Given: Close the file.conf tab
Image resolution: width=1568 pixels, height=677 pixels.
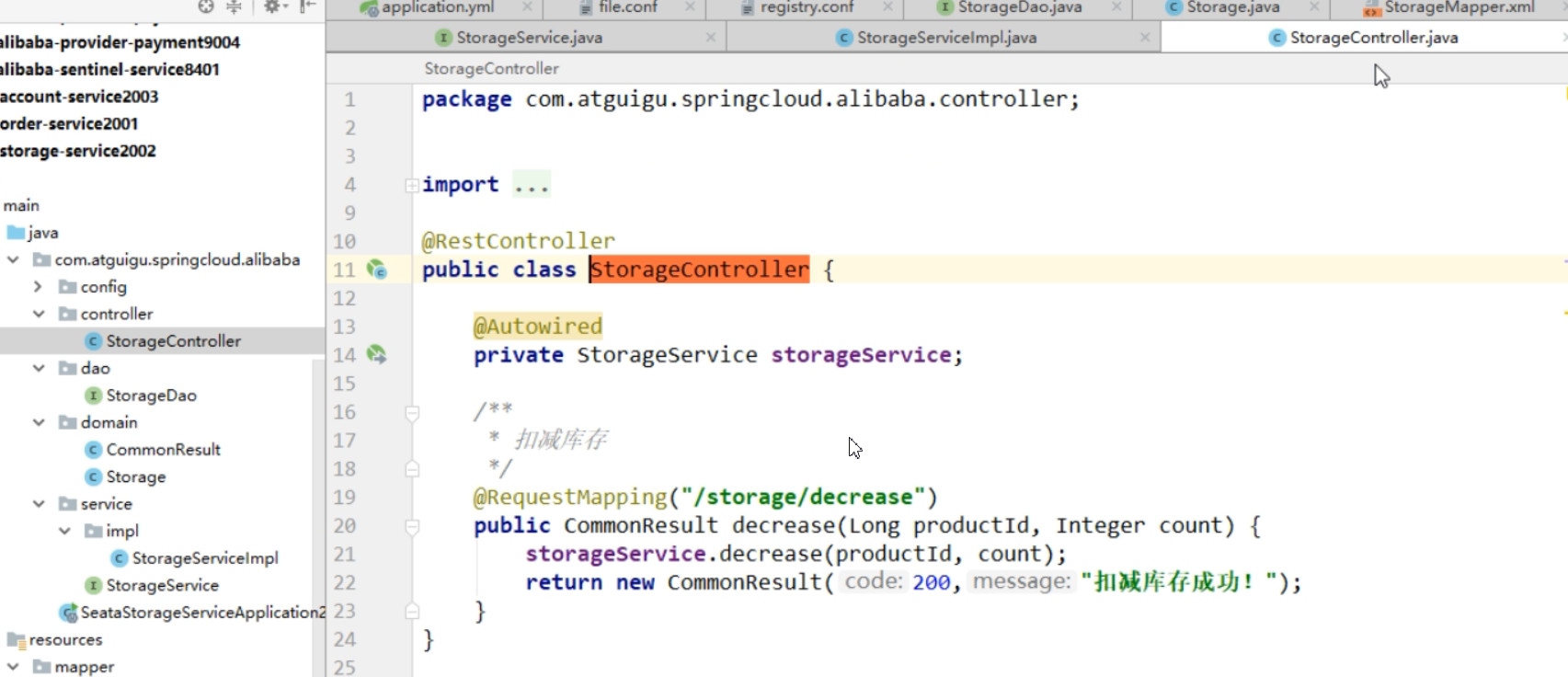Looking at the screenshot, I should pos(690,6).
